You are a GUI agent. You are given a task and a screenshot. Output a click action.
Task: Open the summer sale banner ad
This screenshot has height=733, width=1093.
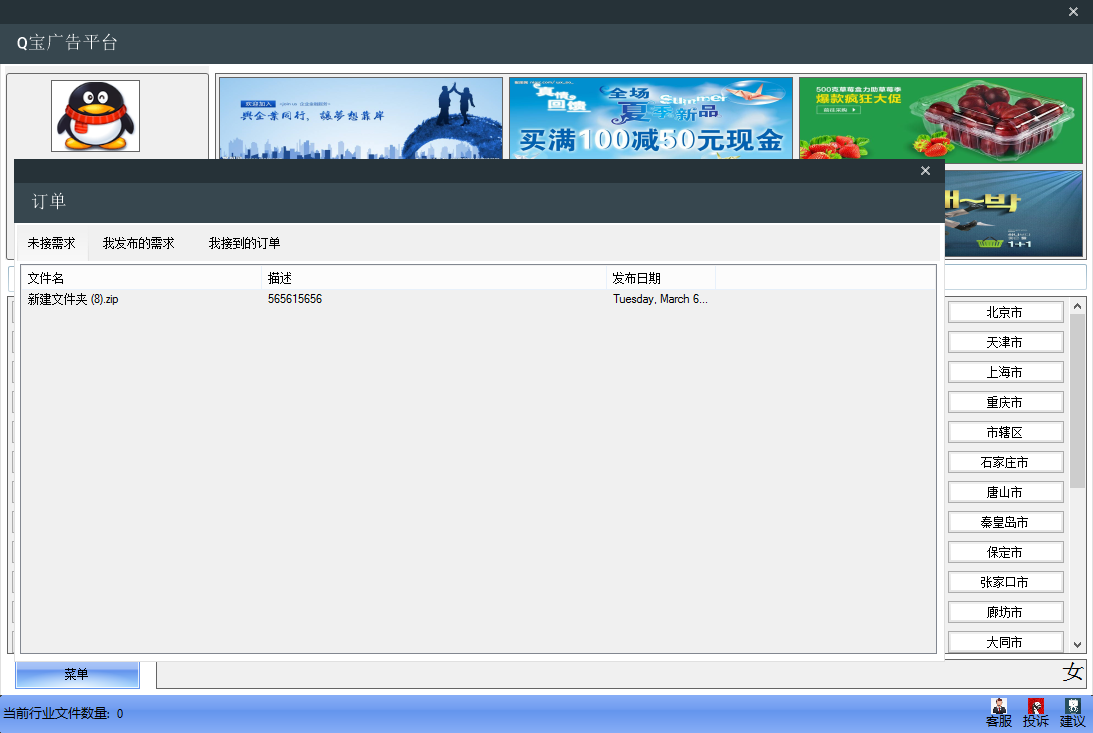pyautogui.click(x=650, y=118)
